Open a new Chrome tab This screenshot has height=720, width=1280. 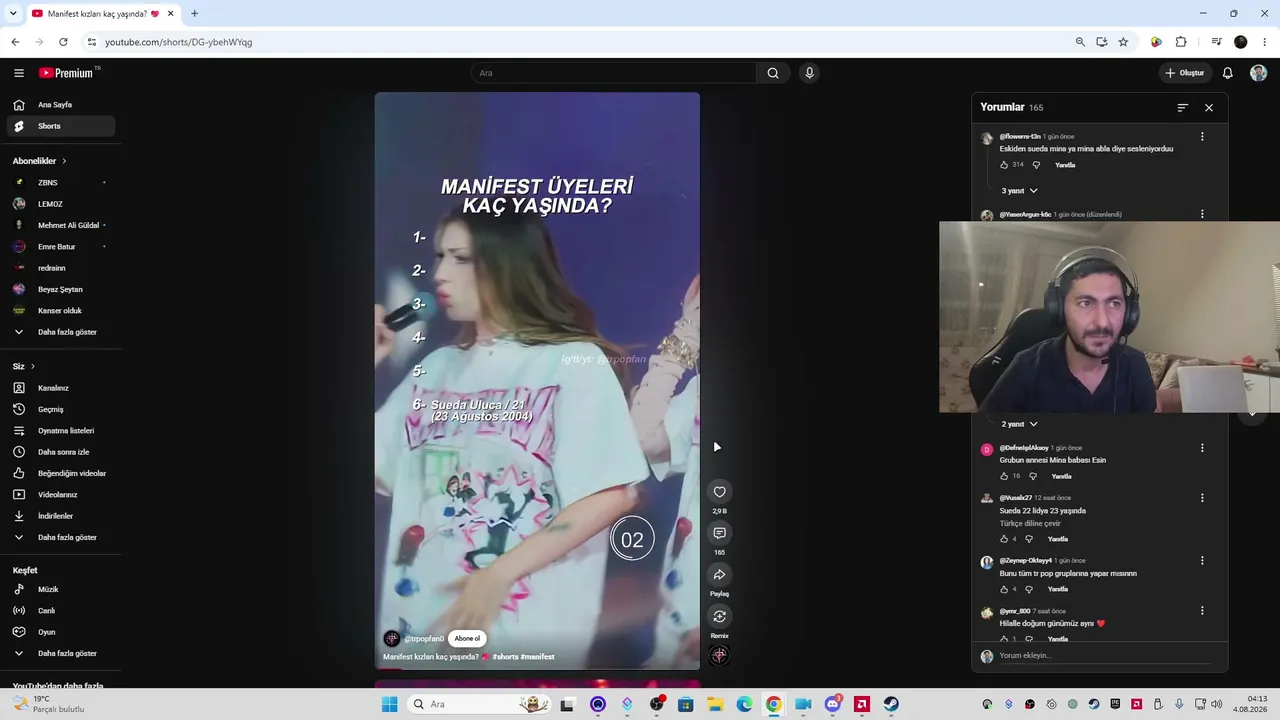click(x=194, y=13)
